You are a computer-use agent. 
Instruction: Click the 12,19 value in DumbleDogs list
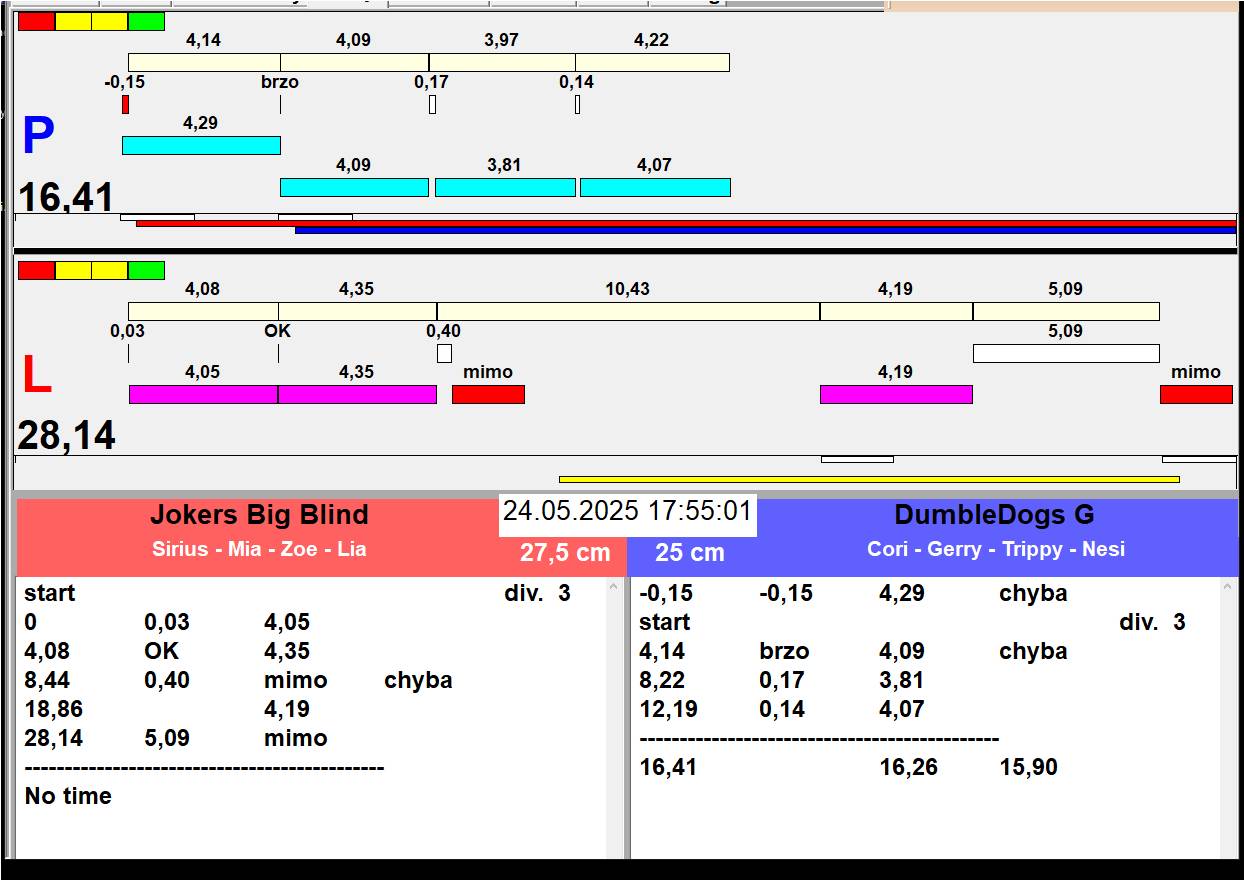(668, 709)
